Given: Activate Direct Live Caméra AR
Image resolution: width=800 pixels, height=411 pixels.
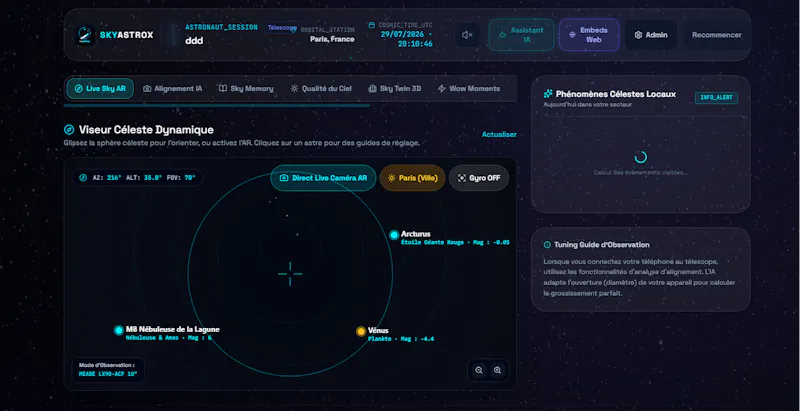Looking at the screenshot, I should (323, 178).
